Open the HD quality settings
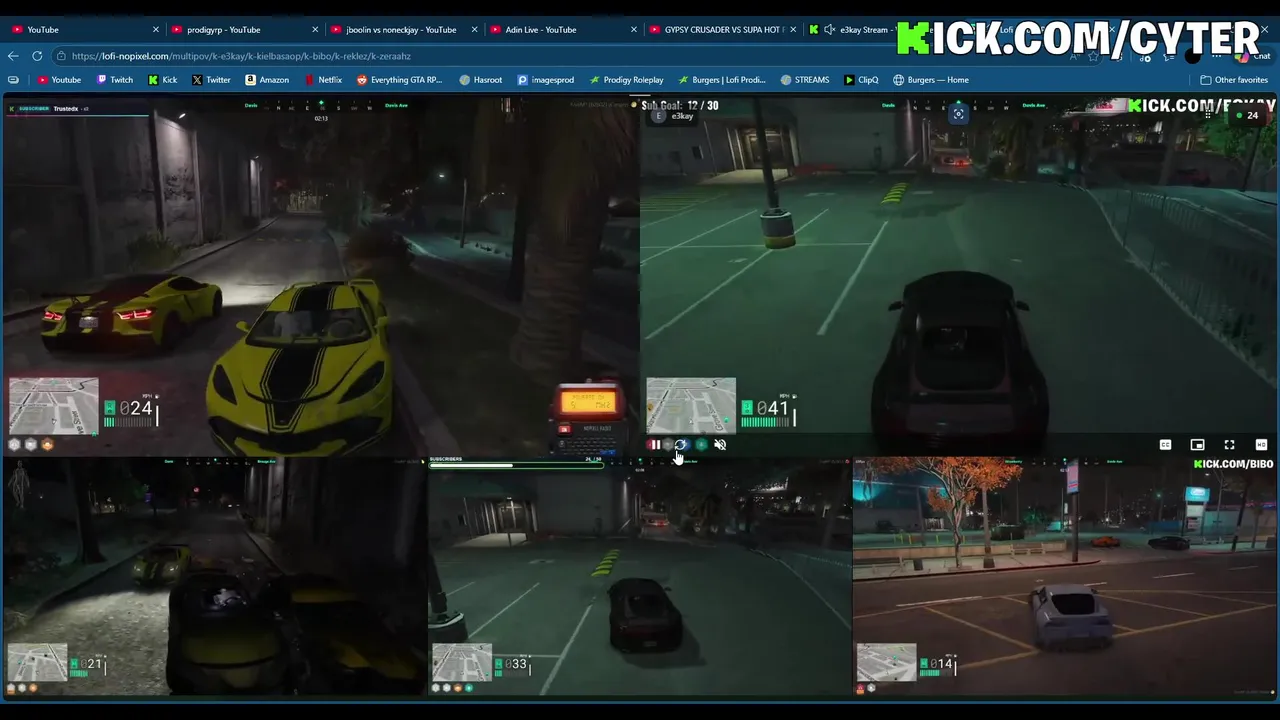1280x720 pixels. [1261, 445]
